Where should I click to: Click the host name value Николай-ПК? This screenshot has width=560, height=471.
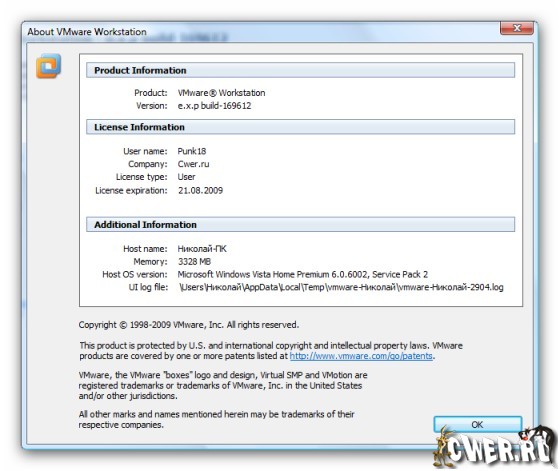coord(202,249)
